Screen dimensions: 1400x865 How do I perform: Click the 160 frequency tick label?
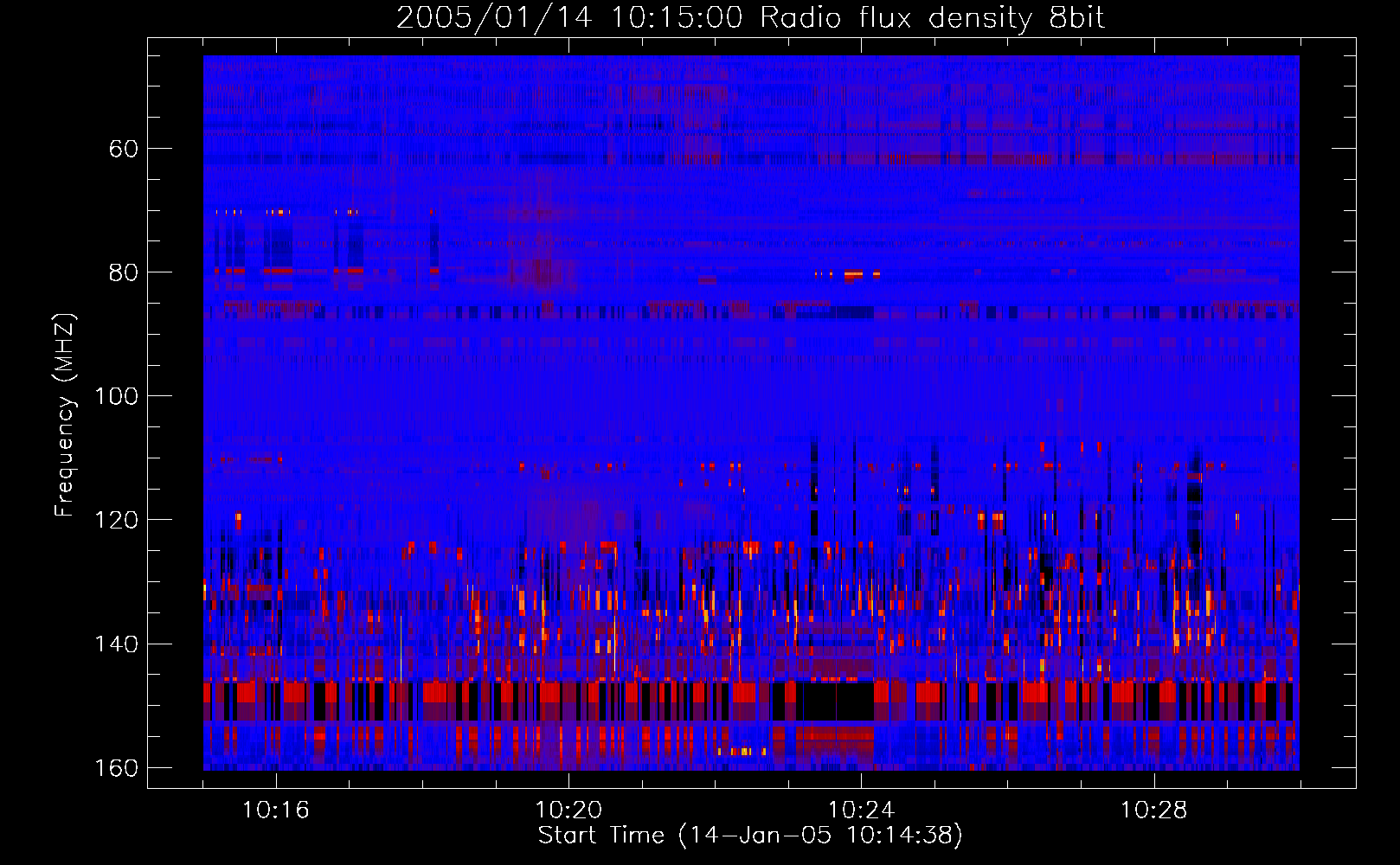(x=116, y=767)
